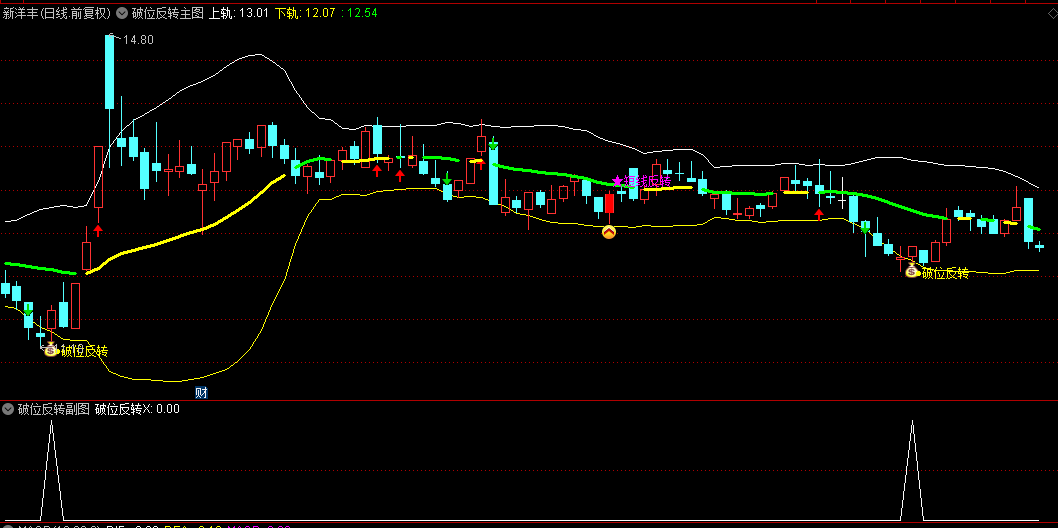Click the green 12.54 value
Image resolution: width=1058 pixels, height=528 pixels.
359,12
